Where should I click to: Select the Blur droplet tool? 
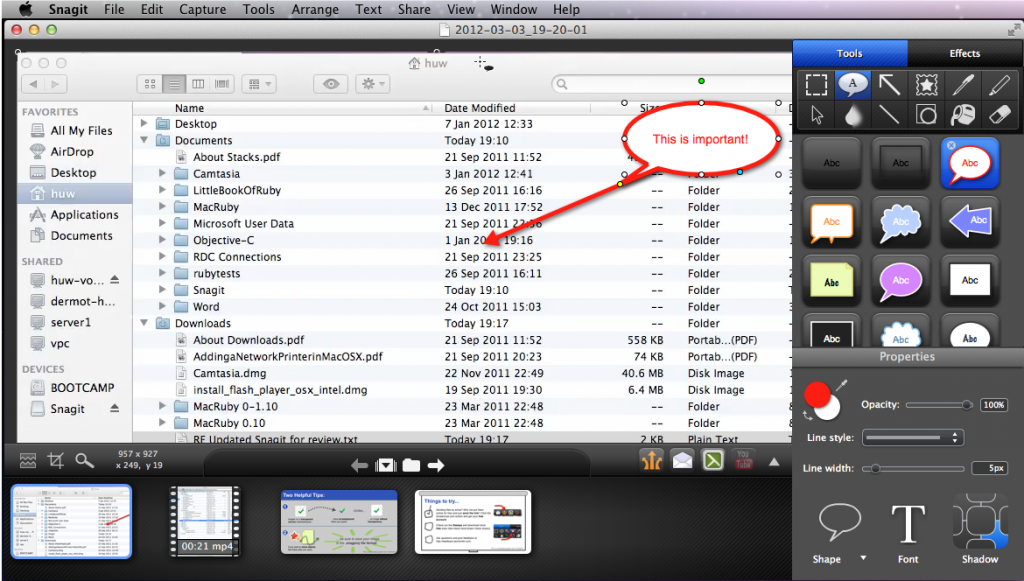tap(852, 115)
